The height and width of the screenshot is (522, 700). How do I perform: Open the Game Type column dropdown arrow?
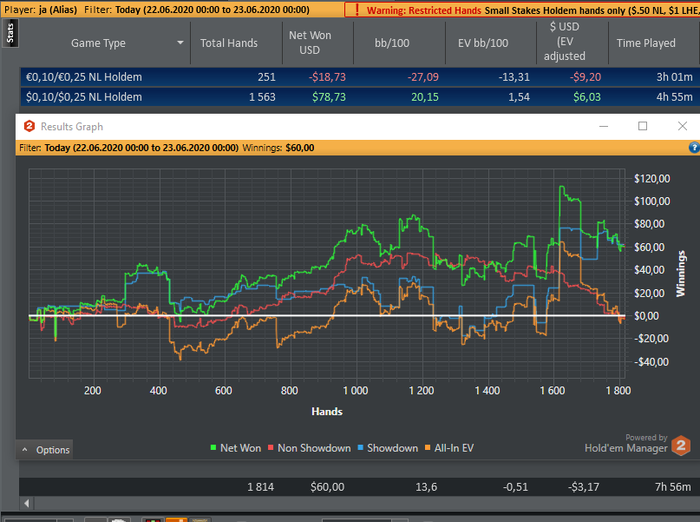[x=180, y=43]
